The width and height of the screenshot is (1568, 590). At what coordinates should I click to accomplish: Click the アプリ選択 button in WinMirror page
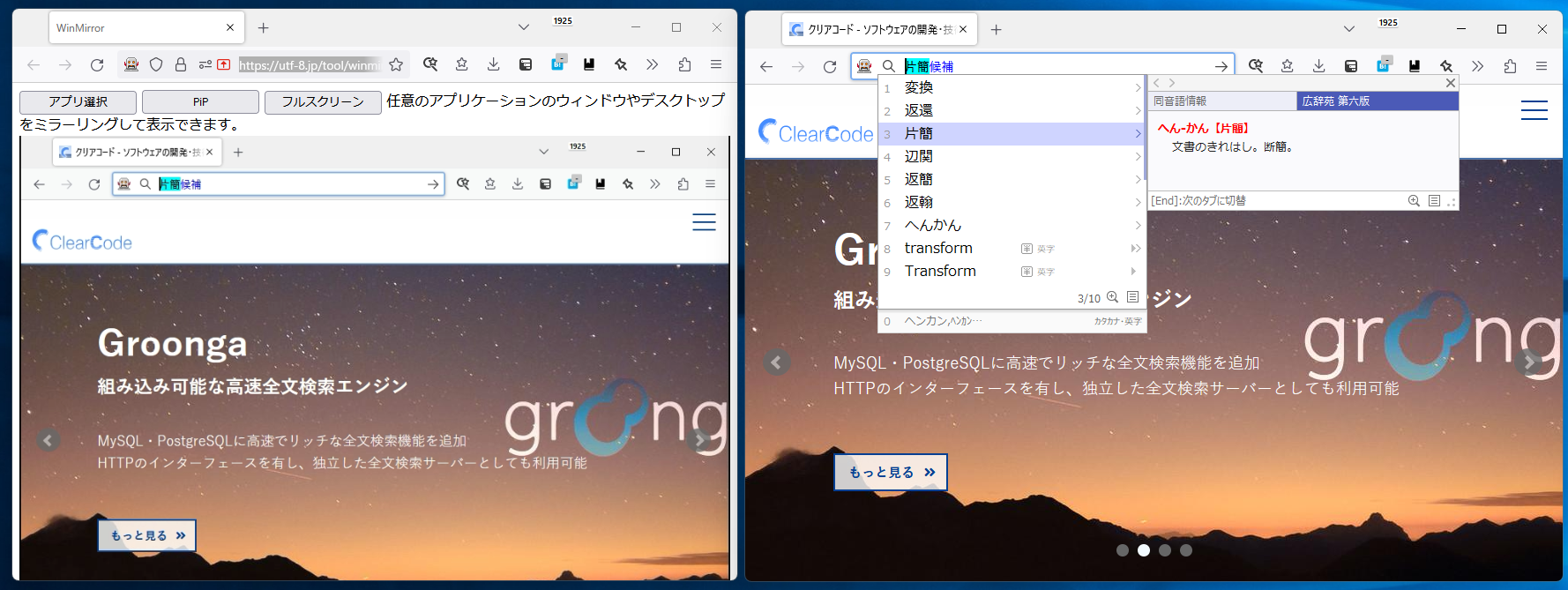(x=78, y=102)
